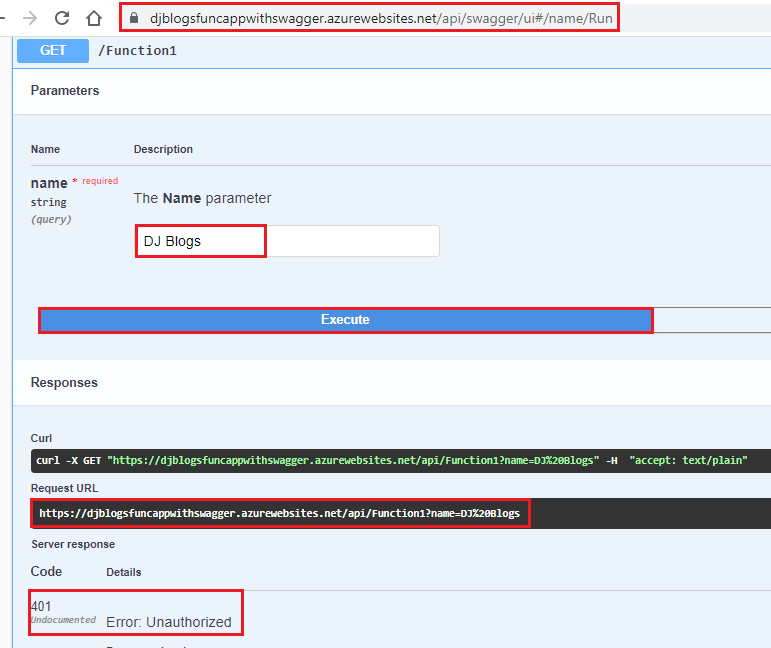Select the Parameters section heading
Image resolution: width=771 pixels, height=648 pixels.
tap(65, 90)
